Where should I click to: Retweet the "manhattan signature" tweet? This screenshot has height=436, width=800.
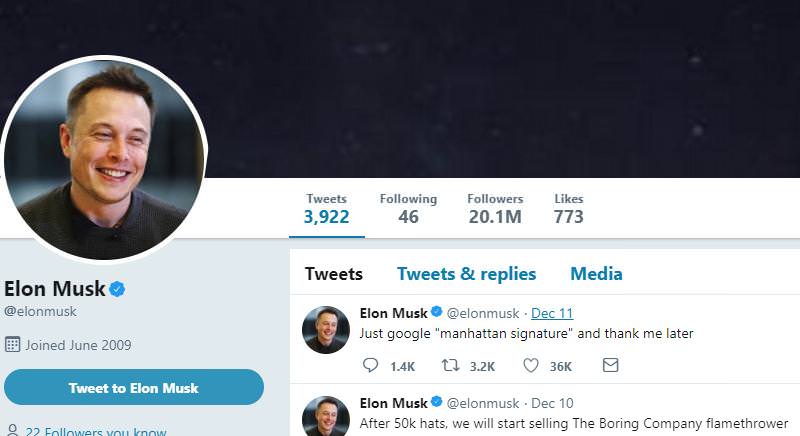[x=451, y=365]
